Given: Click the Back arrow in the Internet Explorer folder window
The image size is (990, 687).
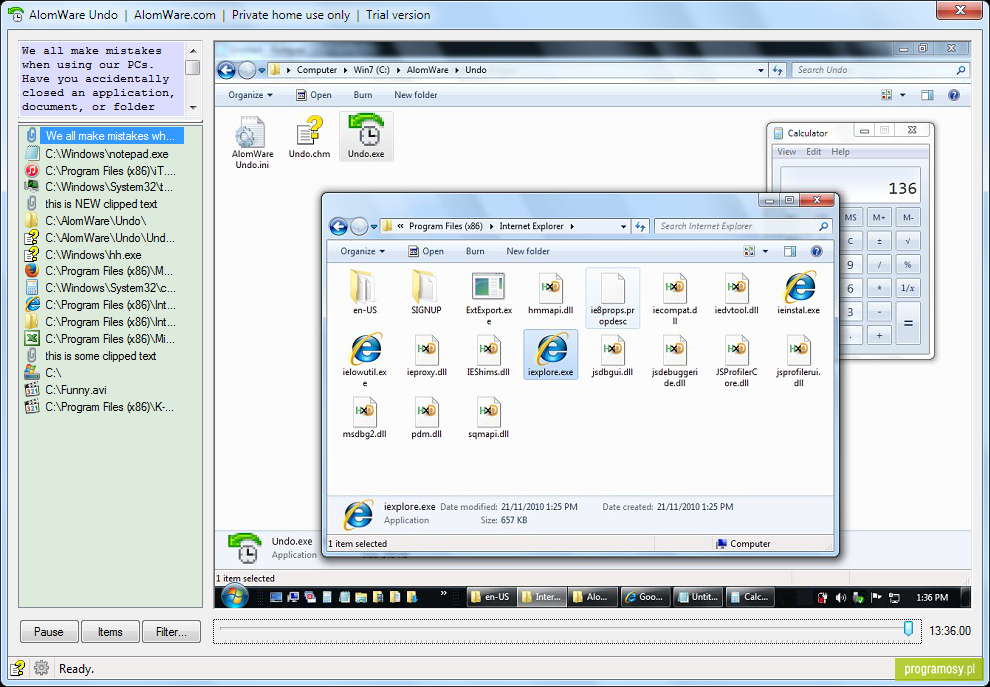Looking at the screenshot, I should pyautogui.click(x=338, y=226).
